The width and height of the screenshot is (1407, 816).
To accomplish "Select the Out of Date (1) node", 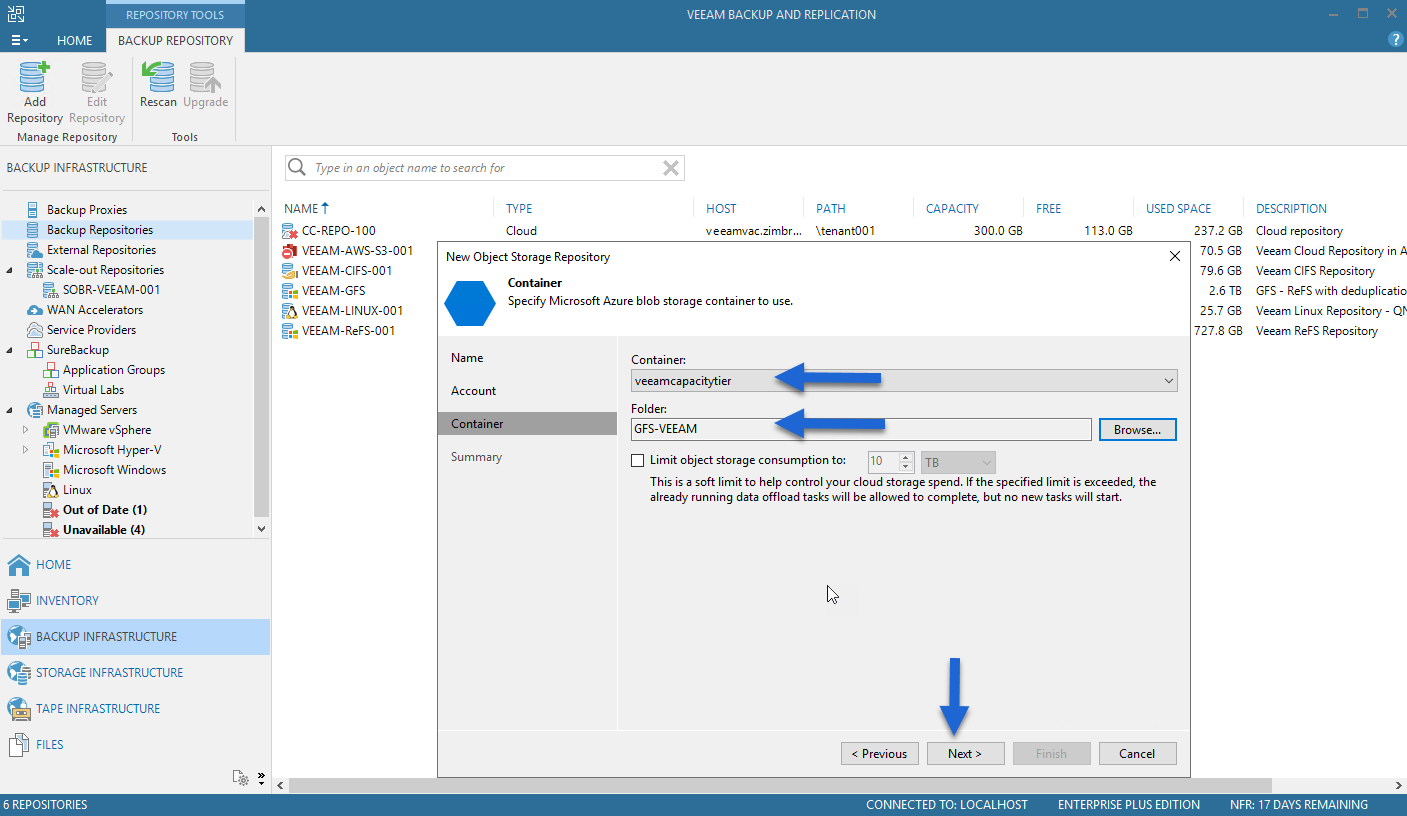I will click(x=105, y=510).
